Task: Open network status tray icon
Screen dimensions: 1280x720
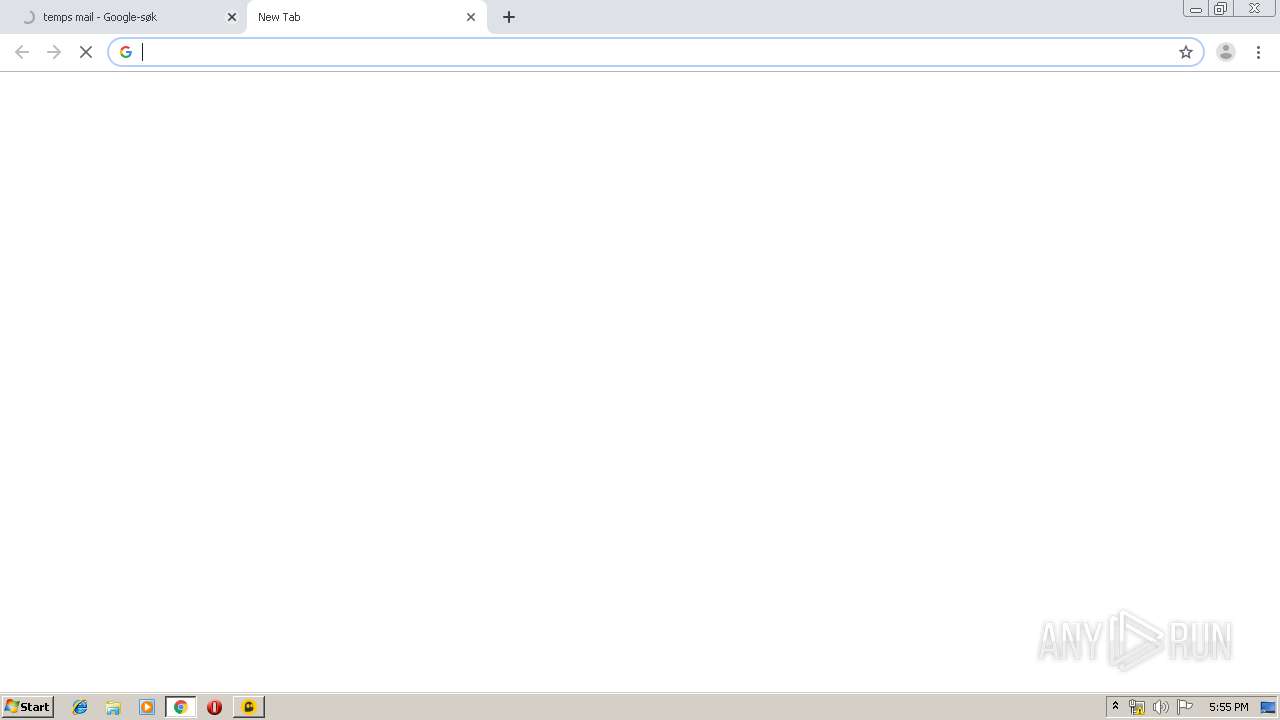Action: [1137, 707]
